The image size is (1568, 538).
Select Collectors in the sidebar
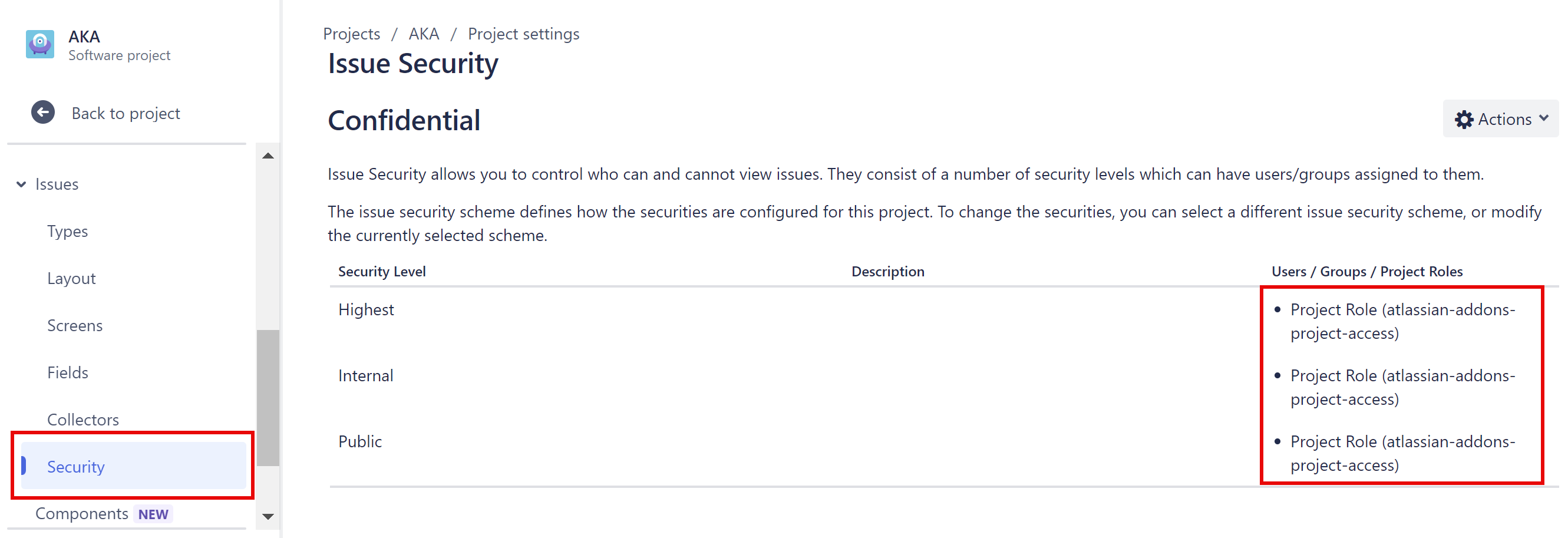(82, 420)
